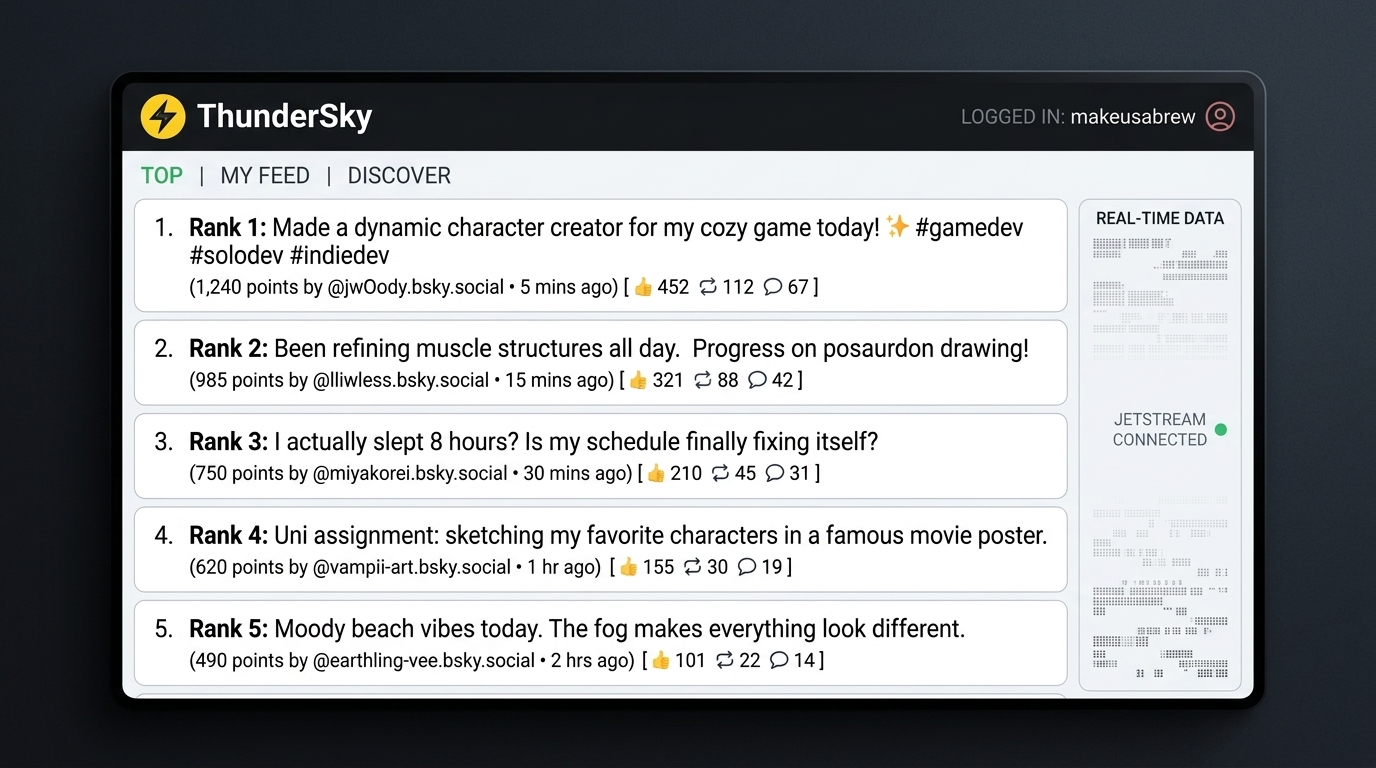Screen dimensions: 1376x768
Task: Click the REAL-TIME DATA panel header
Action: [1159, 218]
